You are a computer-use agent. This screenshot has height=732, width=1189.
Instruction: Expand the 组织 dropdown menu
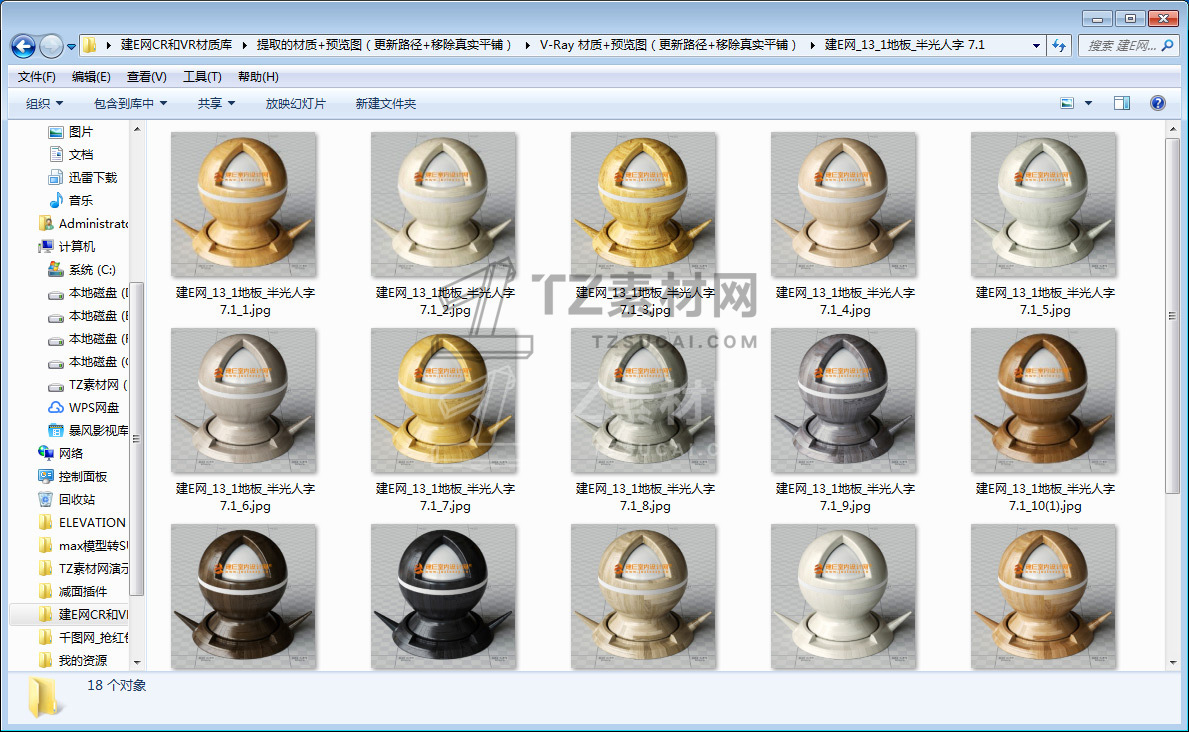pos(44,103)
